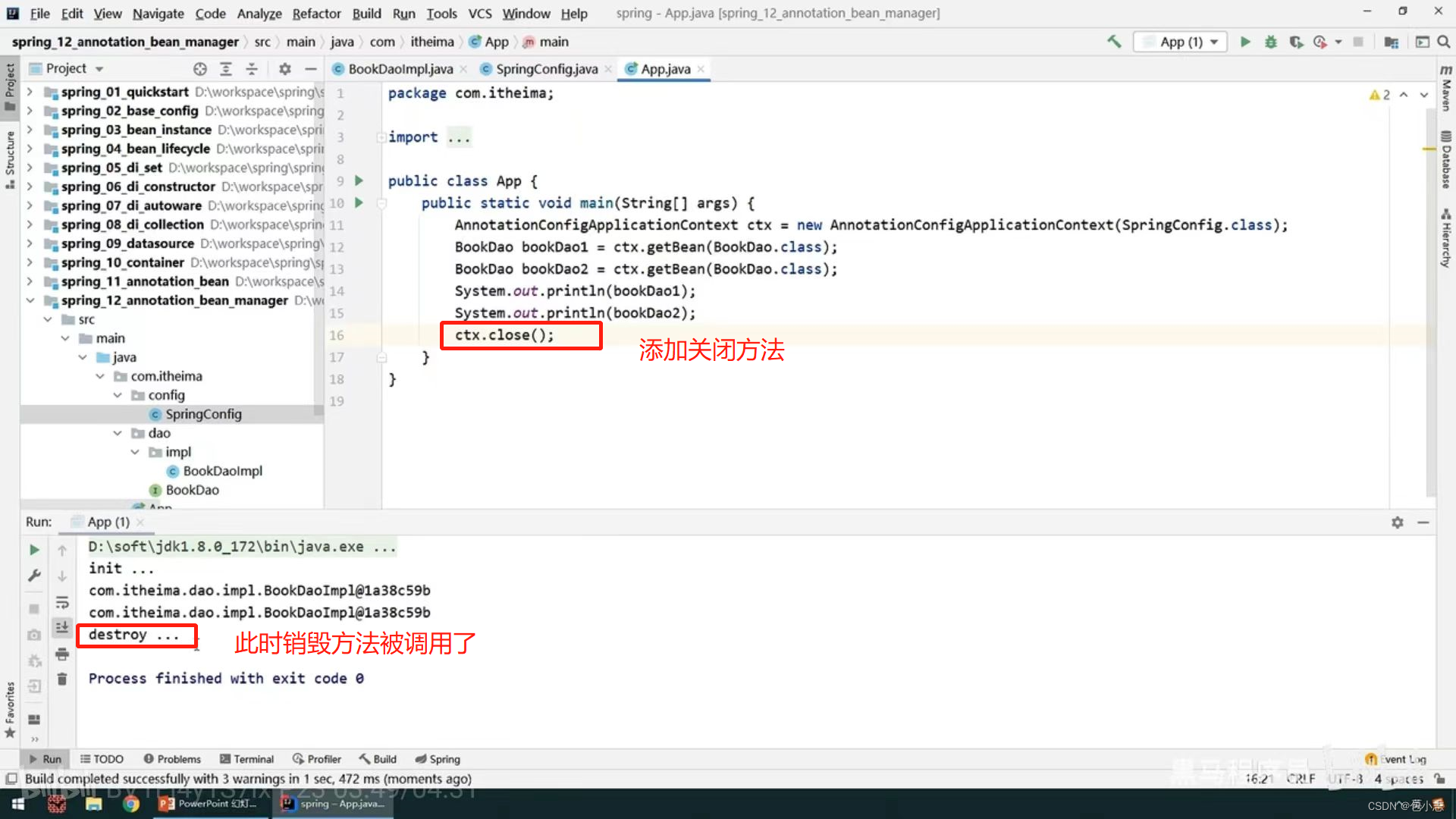Expand spring_01_quickstart module
The height and width of the screenshot is (819, 1456).
click(x=30, y=92)
